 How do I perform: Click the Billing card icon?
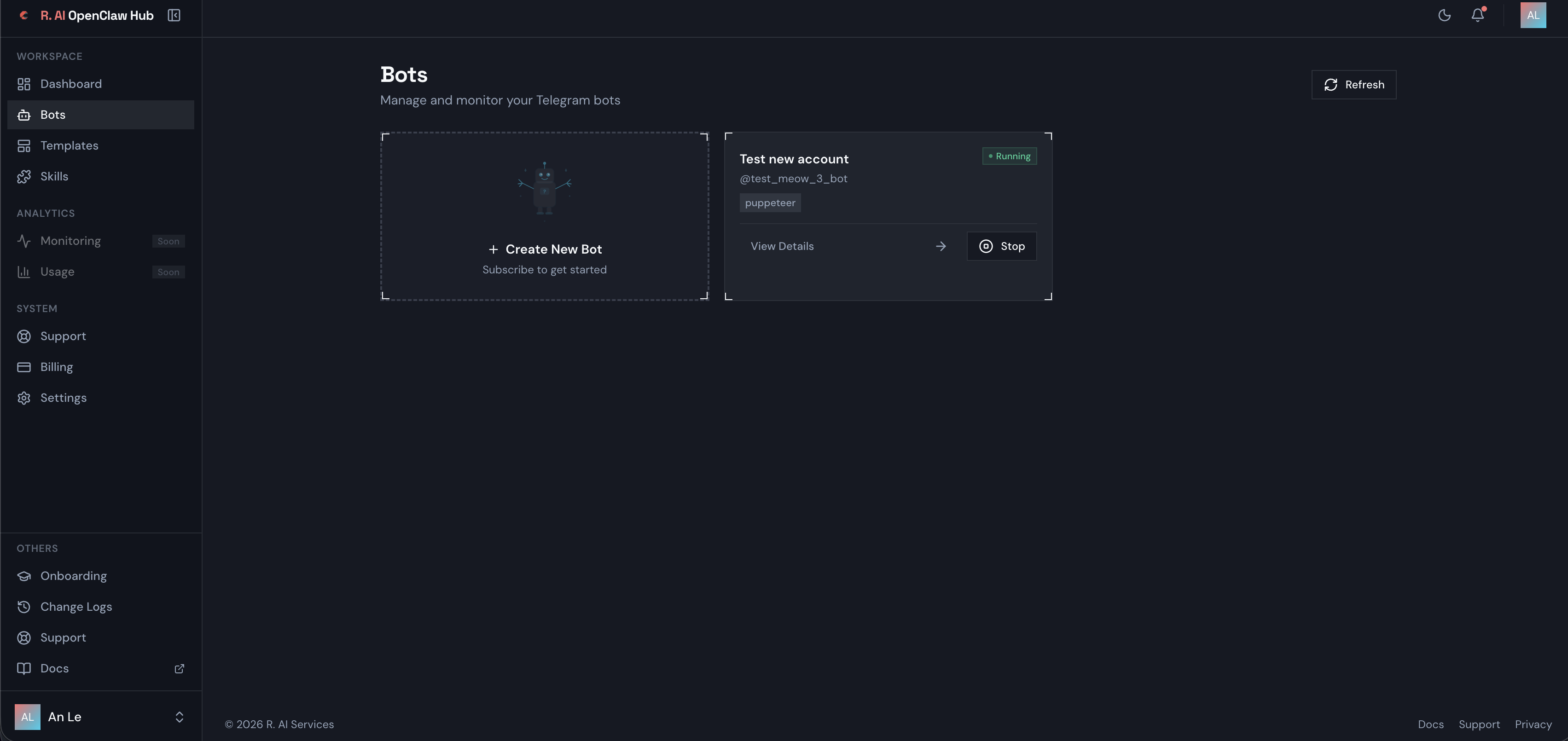[x=24, y=367]
